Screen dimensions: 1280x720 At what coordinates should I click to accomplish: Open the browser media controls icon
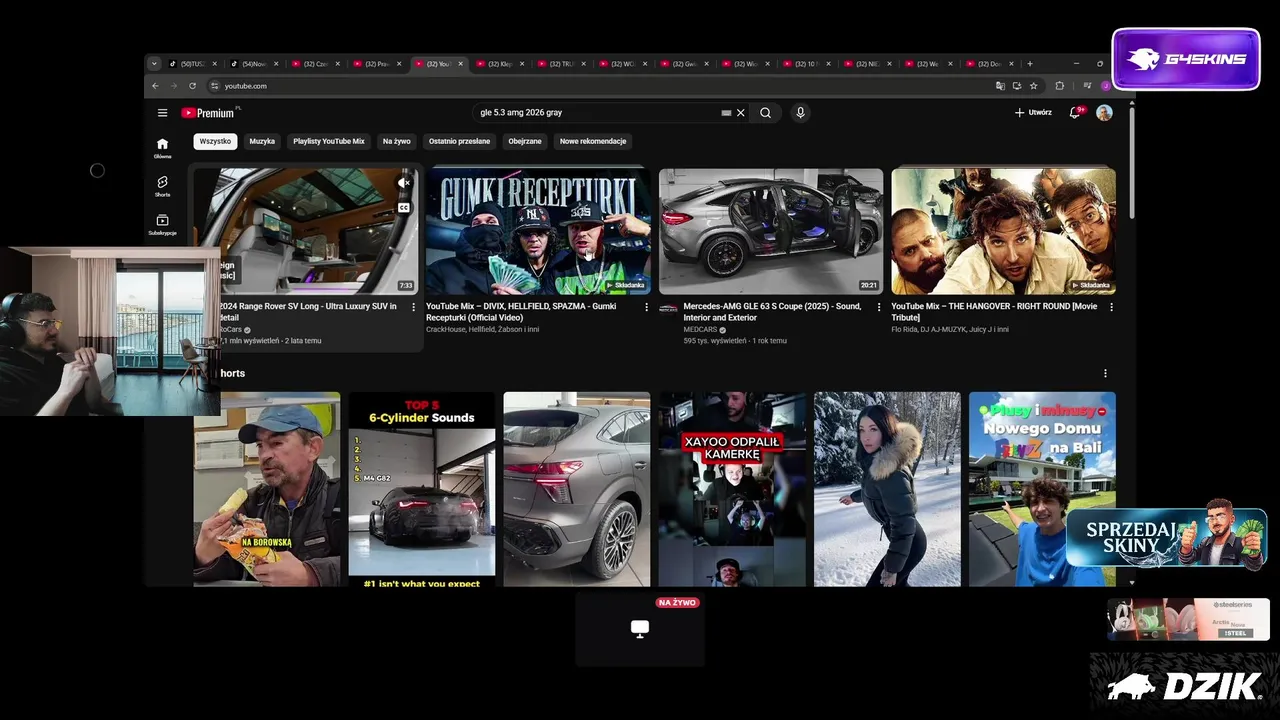[x=1087, y=86]
